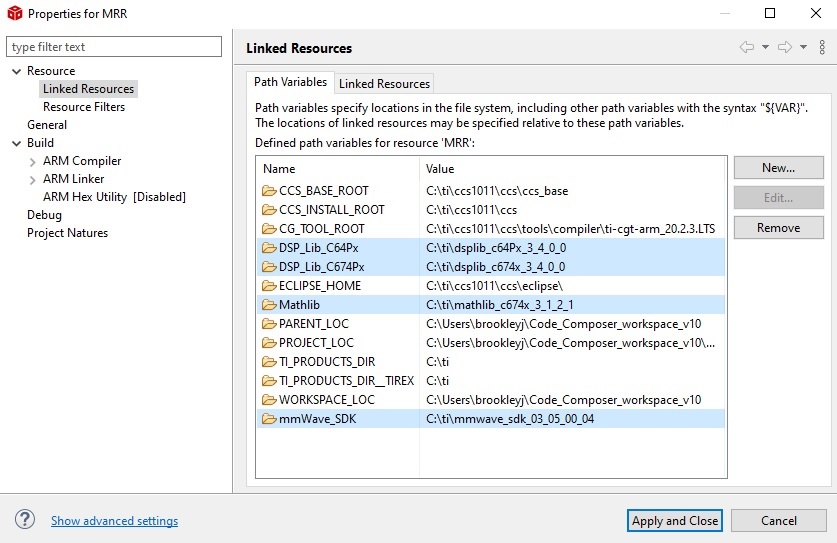Image resolution: width=837 pixels, height=543 pixels.
Task: Select Linked Resources in the tree
Action: (89, 89)
